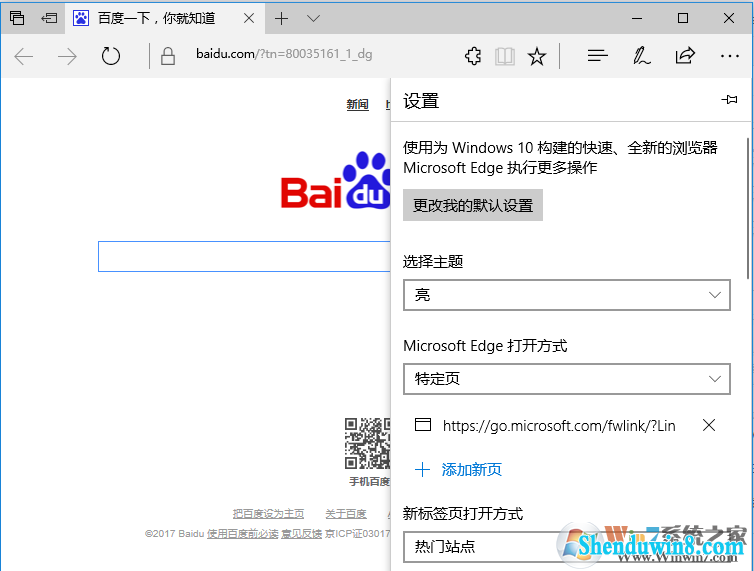This screenshot has height=571, width=754.
Task: Open the tabs you've set aside icon
Action: coord(17,18)
